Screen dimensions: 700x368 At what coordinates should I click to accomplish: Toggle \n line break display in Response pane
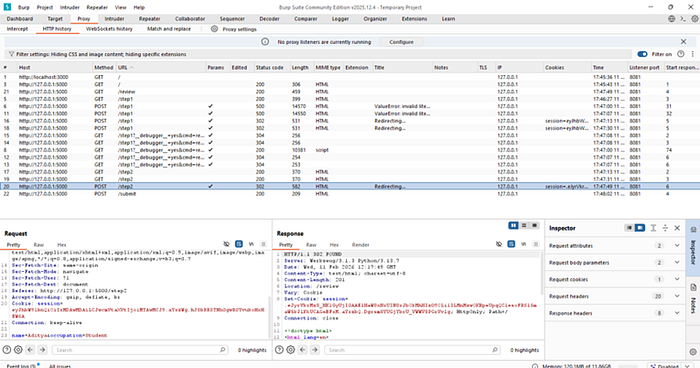[523, 244]
